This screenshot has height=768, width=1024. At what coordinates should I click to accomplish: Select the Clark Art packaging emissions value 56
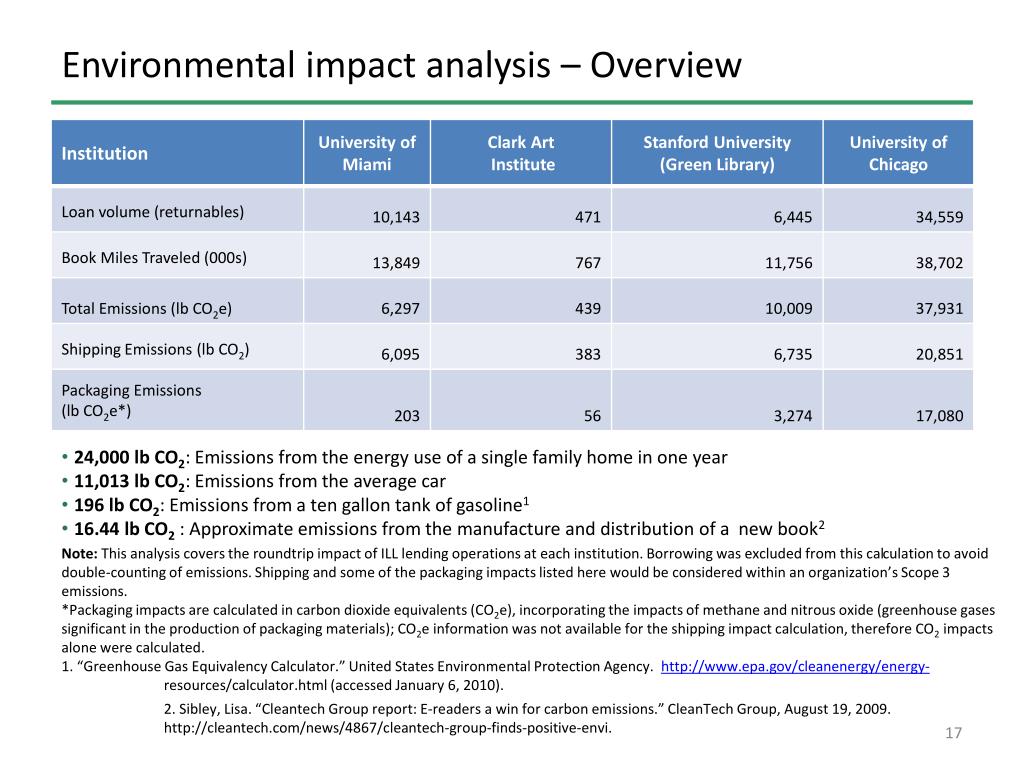point(592,415)
